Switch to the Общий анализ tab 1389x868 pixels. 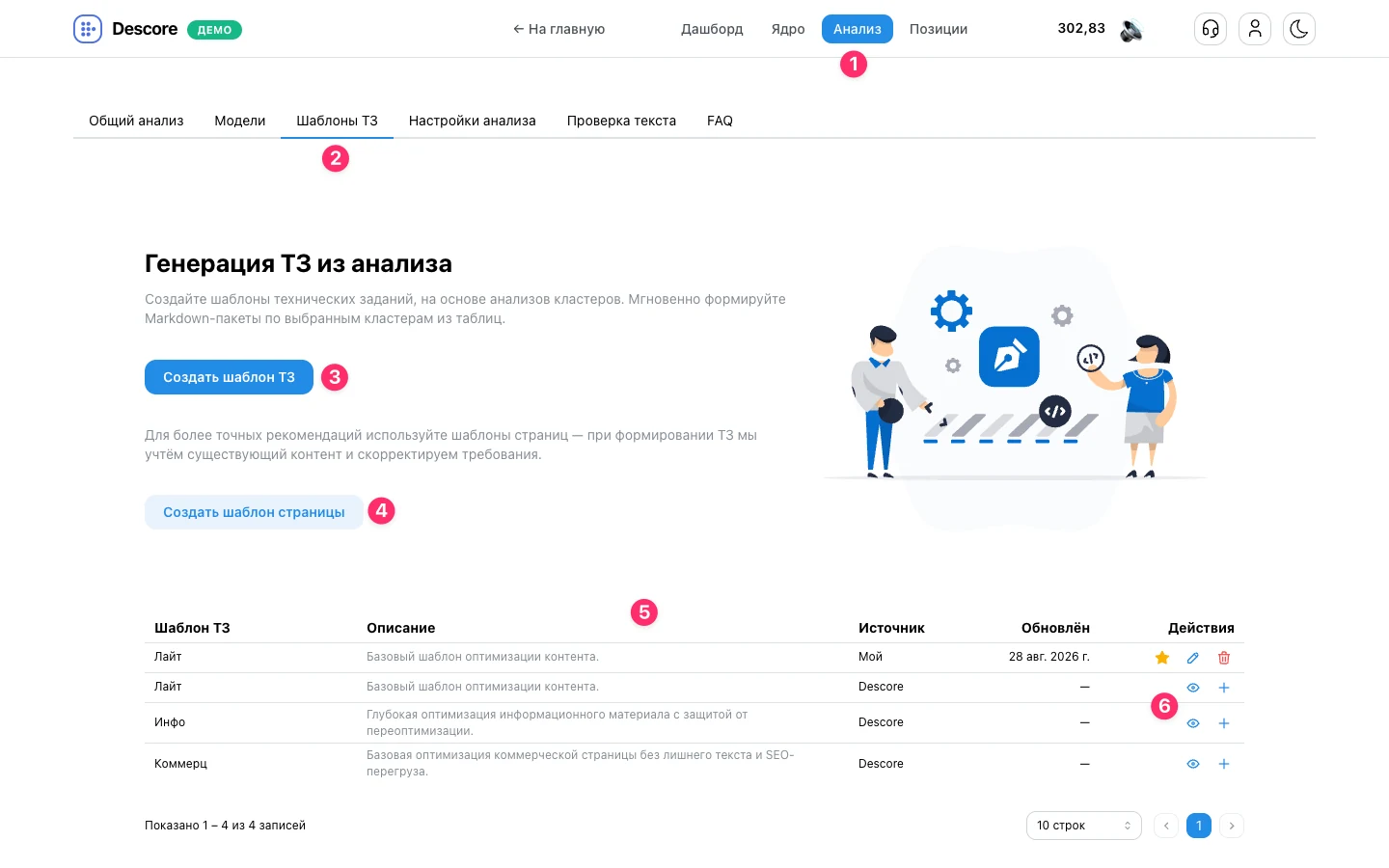click(136, 121)
